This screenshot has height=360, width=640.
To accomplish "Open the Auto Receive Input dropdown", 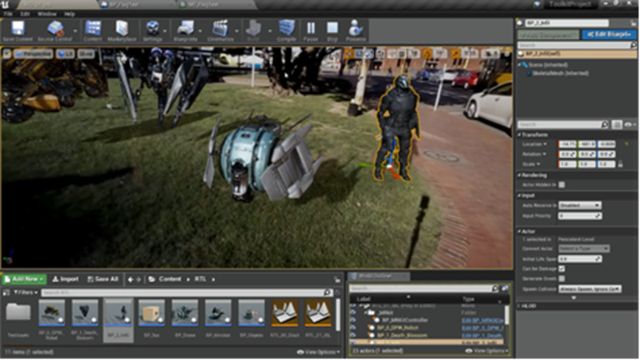I will [x=580, y=205].
